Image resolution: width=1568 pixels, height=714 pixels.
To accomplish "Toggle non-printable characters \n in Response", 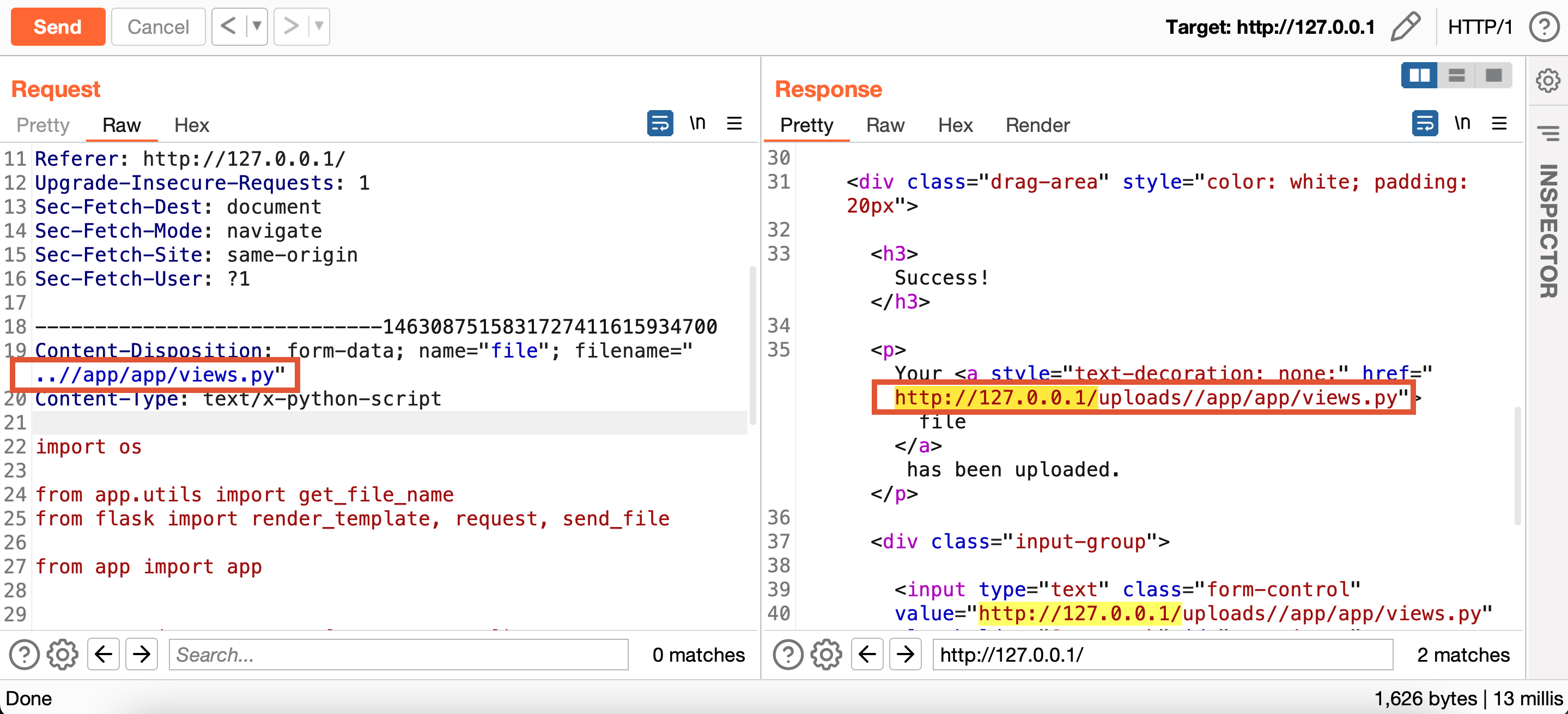I will point(1462,124).
